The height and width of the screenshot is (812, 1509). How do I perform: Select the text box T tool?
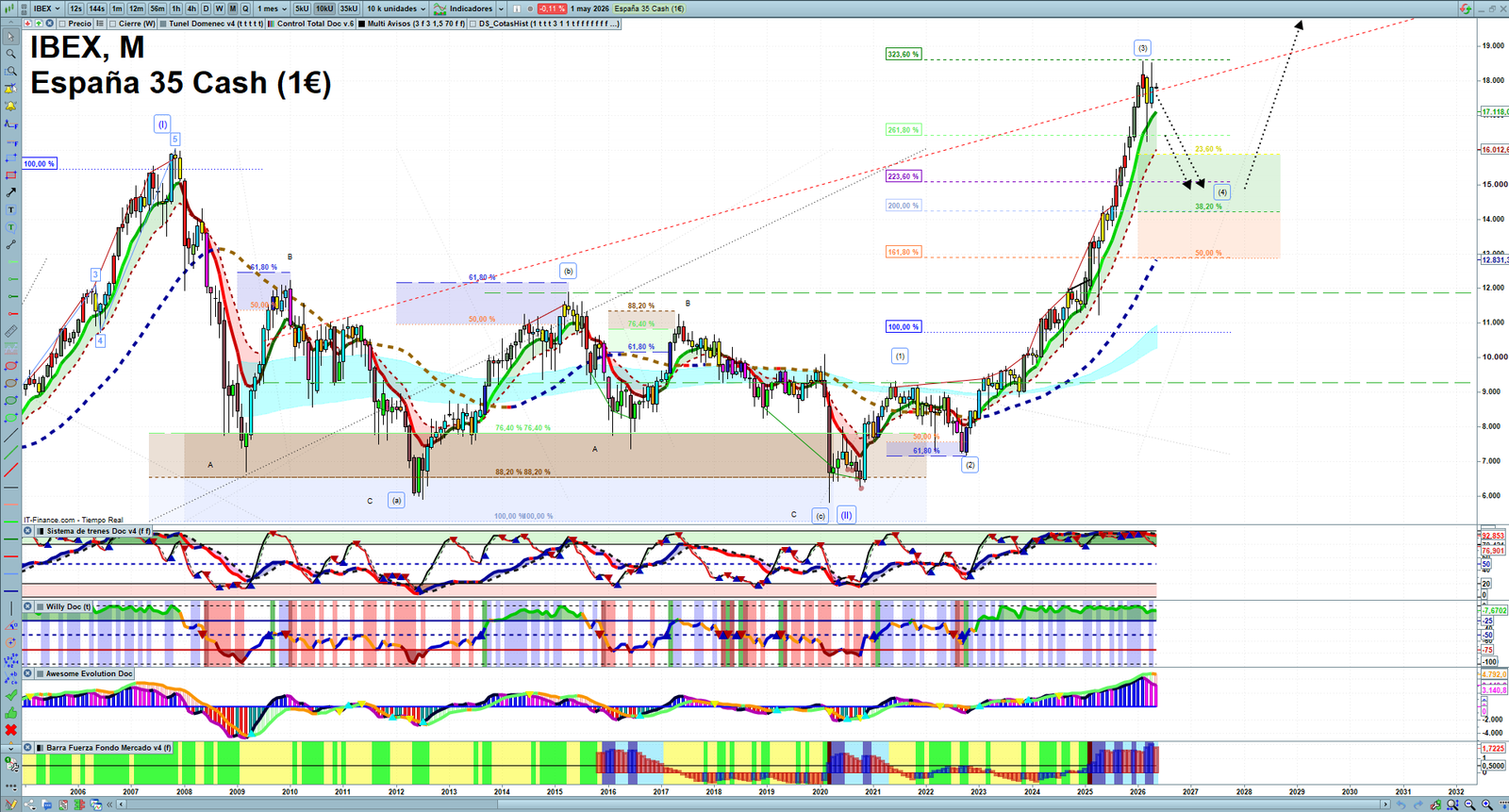[11, 209]
